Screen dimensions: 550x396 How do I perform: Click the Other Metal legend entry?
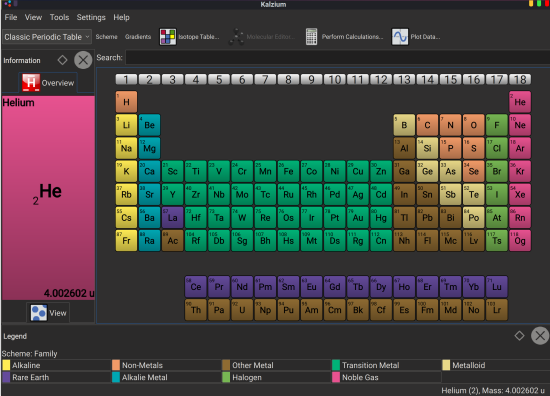[276, 365]
